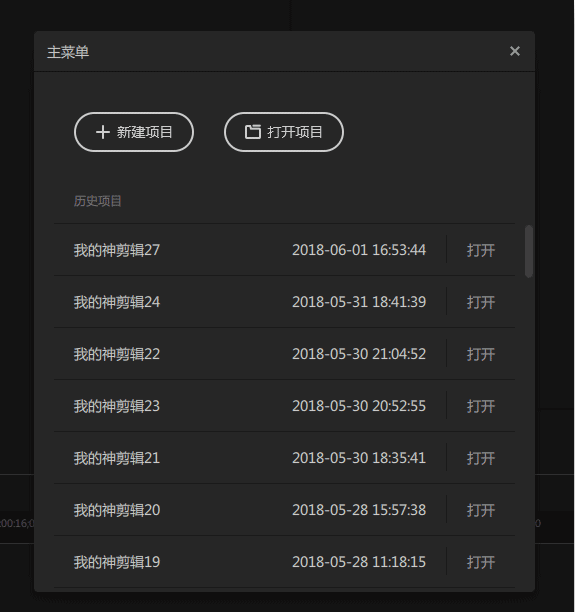Click the date 2018-05-31 18:41:39

(359, 302)
